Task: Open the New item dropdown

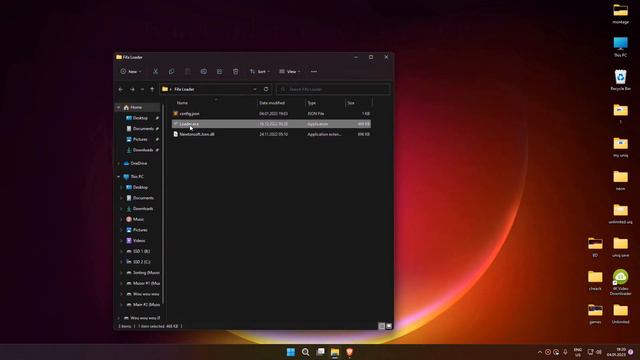Action: 131,71
